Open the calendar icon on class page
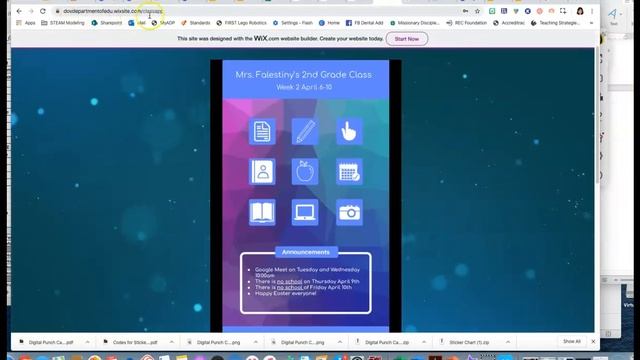 tap(349, 171)
